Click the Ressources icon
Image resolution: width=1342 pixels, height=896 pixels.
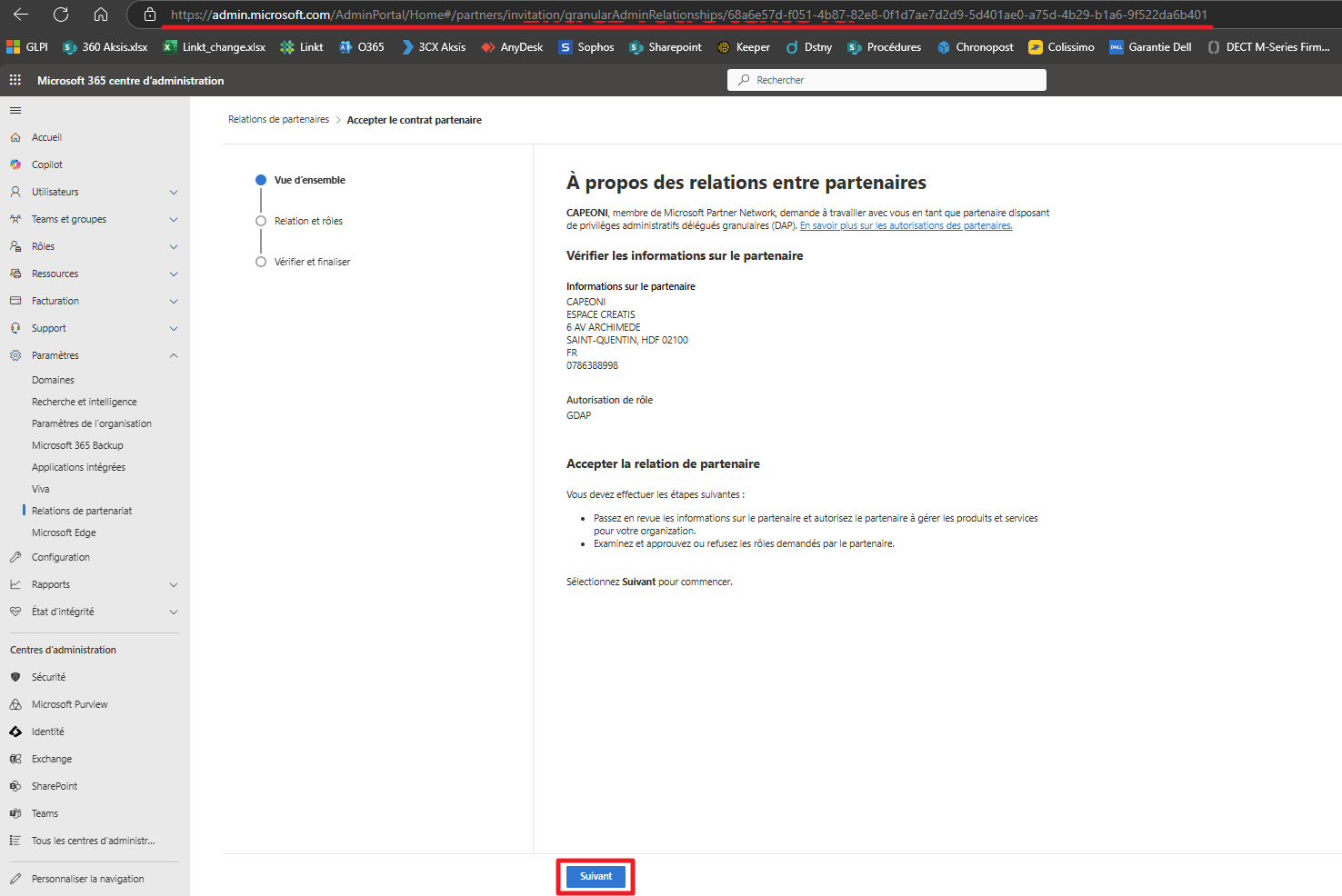(x=15, y=274)
